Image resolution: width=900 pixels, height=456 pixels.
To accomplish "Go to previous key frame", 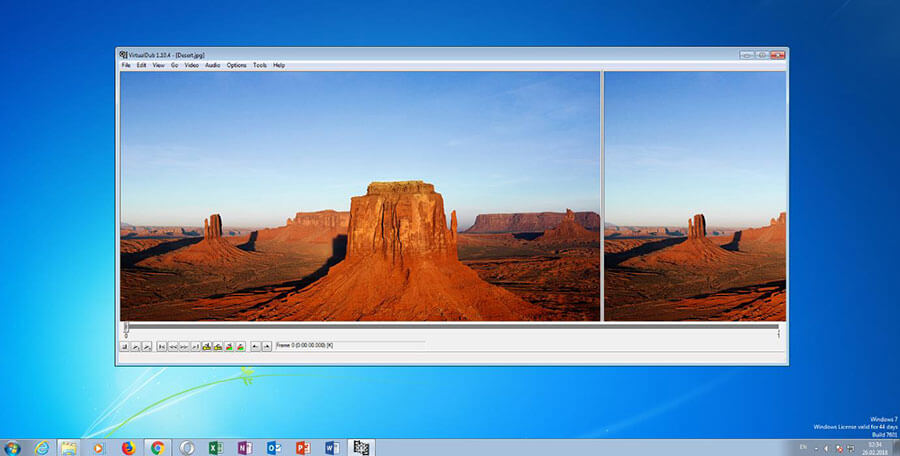I will pos(207,346).
